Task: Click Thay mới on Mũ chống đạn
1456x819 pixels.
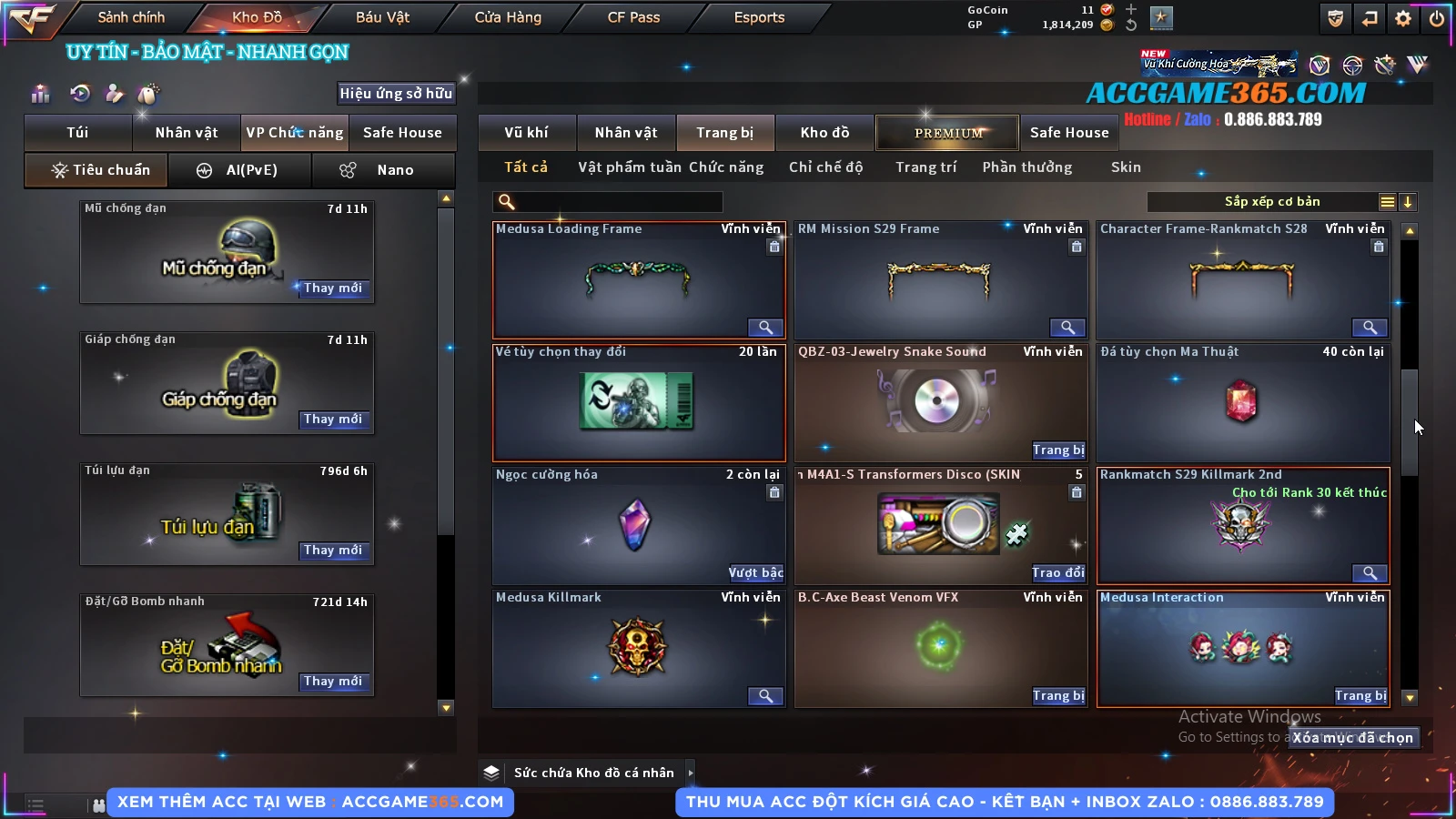Action: tap(333, 288)
